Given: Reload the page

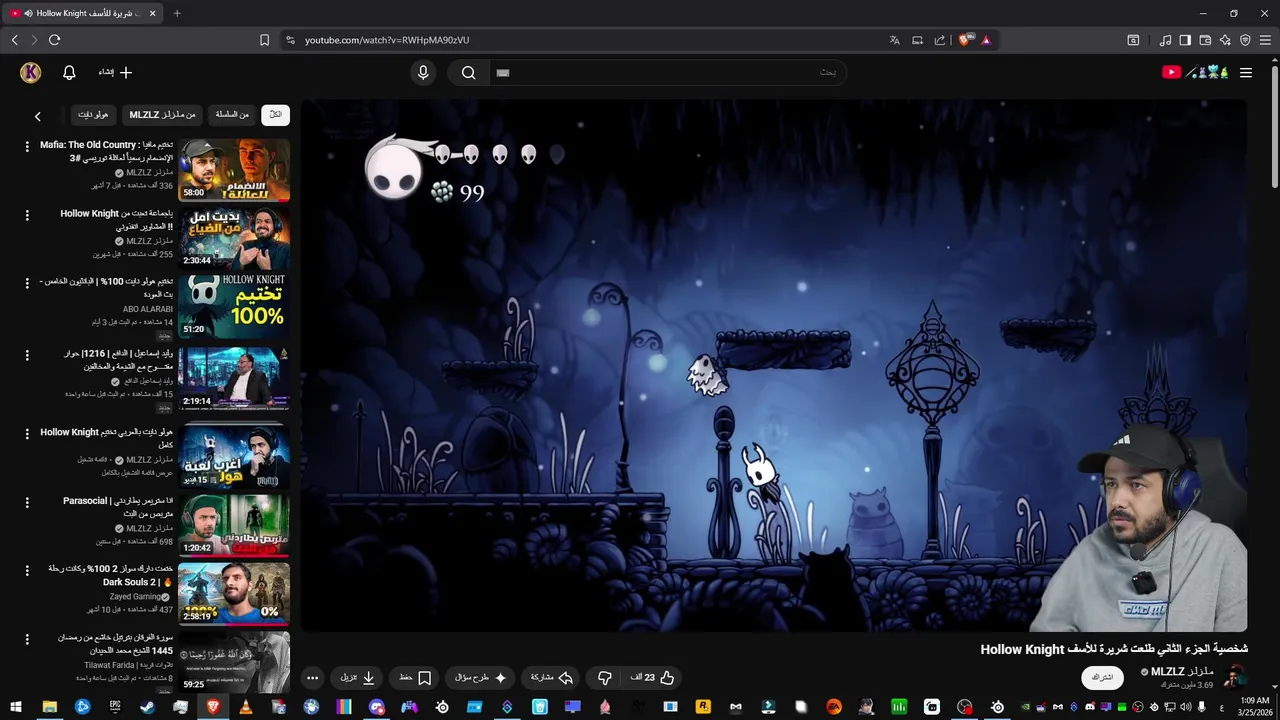Looking at the screenshot, I should pyautogui.click(x=54, y=40).
